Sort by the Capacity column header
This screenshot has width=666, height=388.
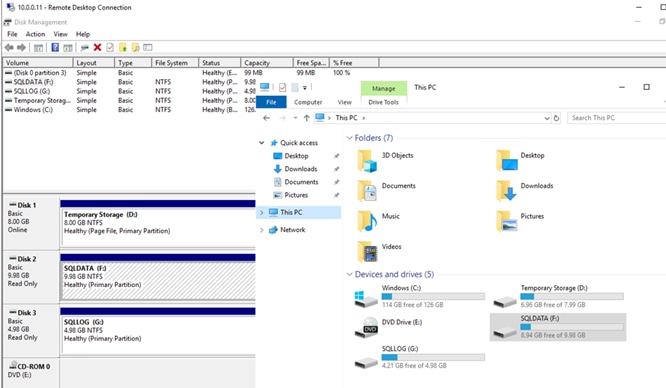coord(267,62)
